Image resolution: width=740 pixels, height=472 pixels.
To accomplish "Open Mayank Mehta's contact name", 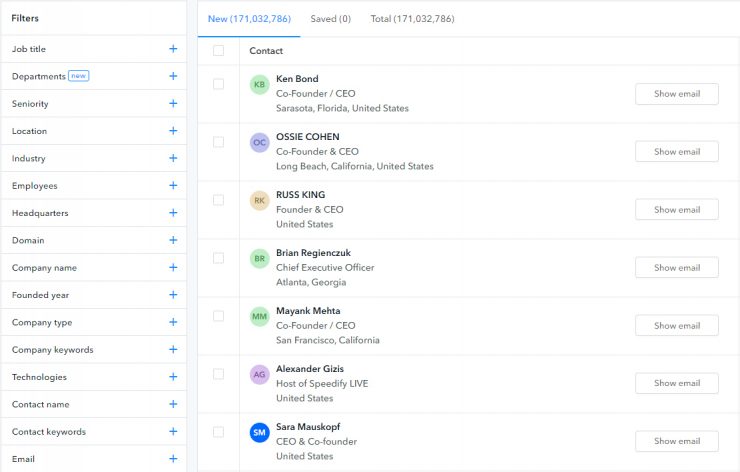I will (x=307, y=311).
